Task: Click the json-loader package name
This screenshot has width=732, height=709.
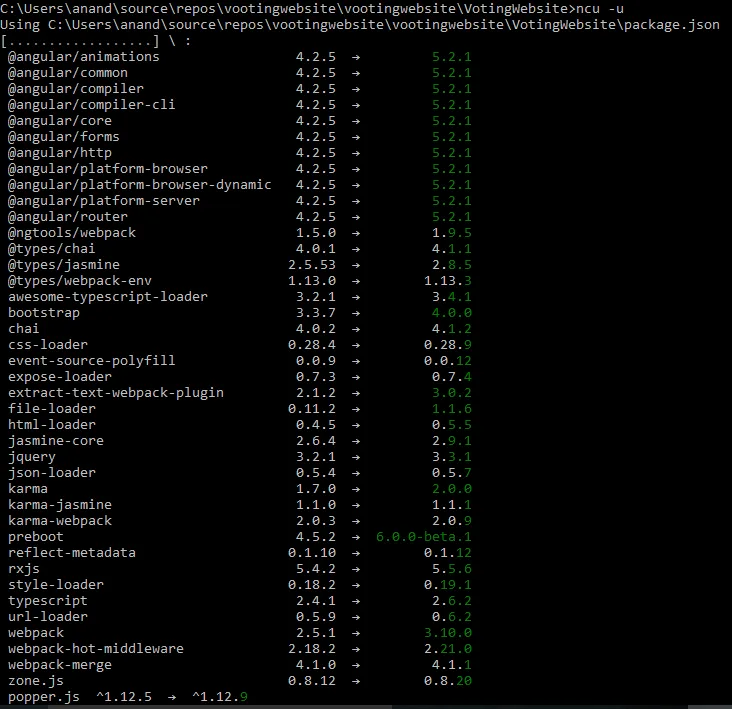Action: point(52,473)
